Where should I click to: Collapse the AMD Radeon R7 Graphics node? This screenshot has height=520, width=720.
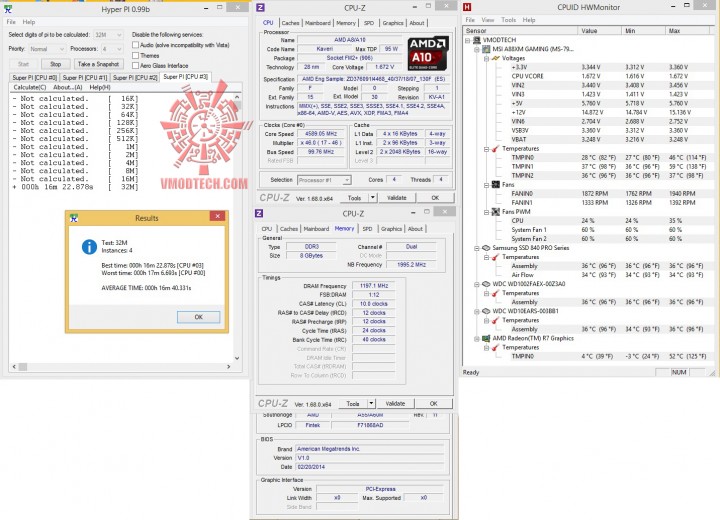(x=477, y=339)
